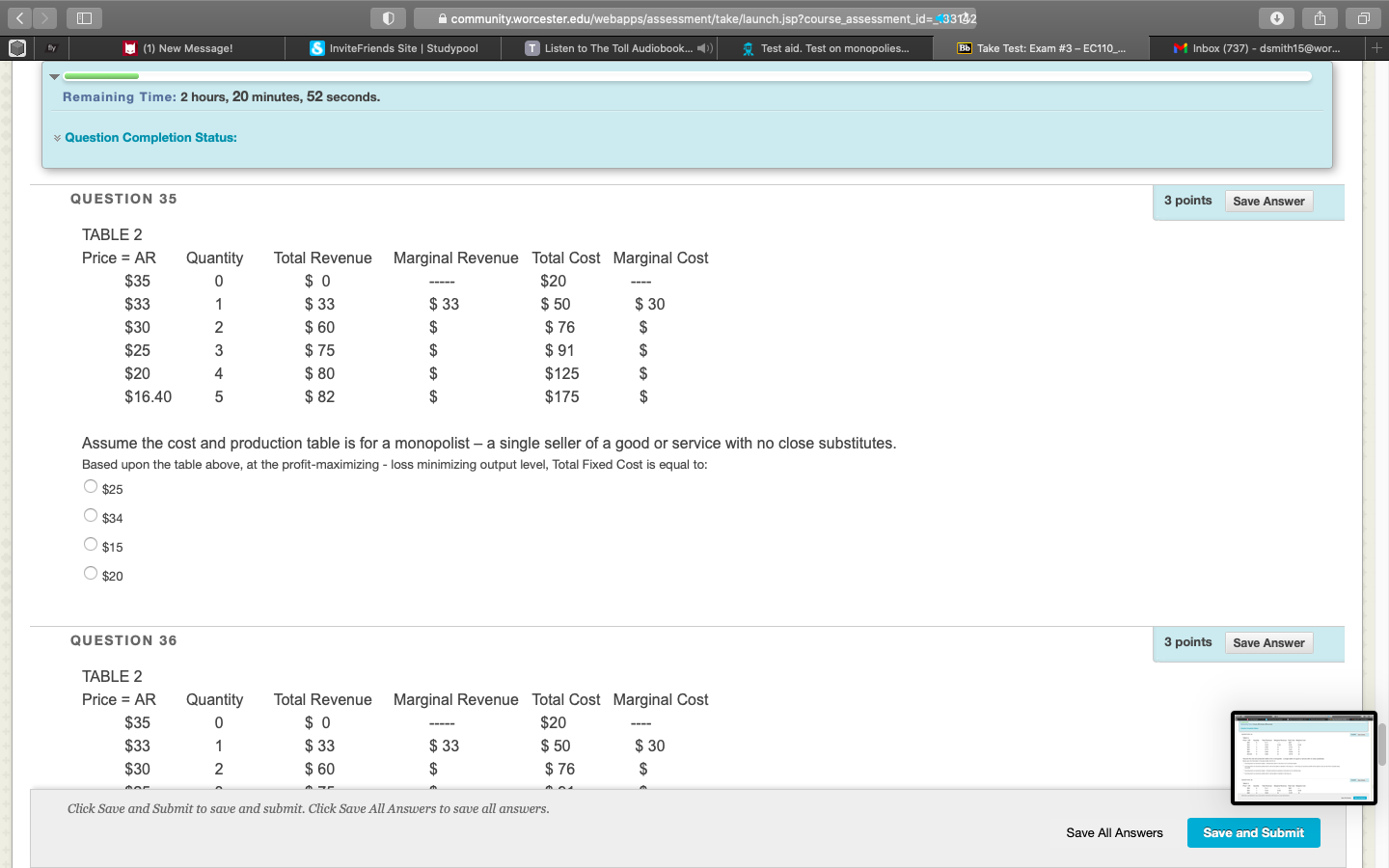Image resolution: width=1389 pixels, height=868 pixels.
Task: Pick the $20 answer choice
Action: [x=91, y=574]
